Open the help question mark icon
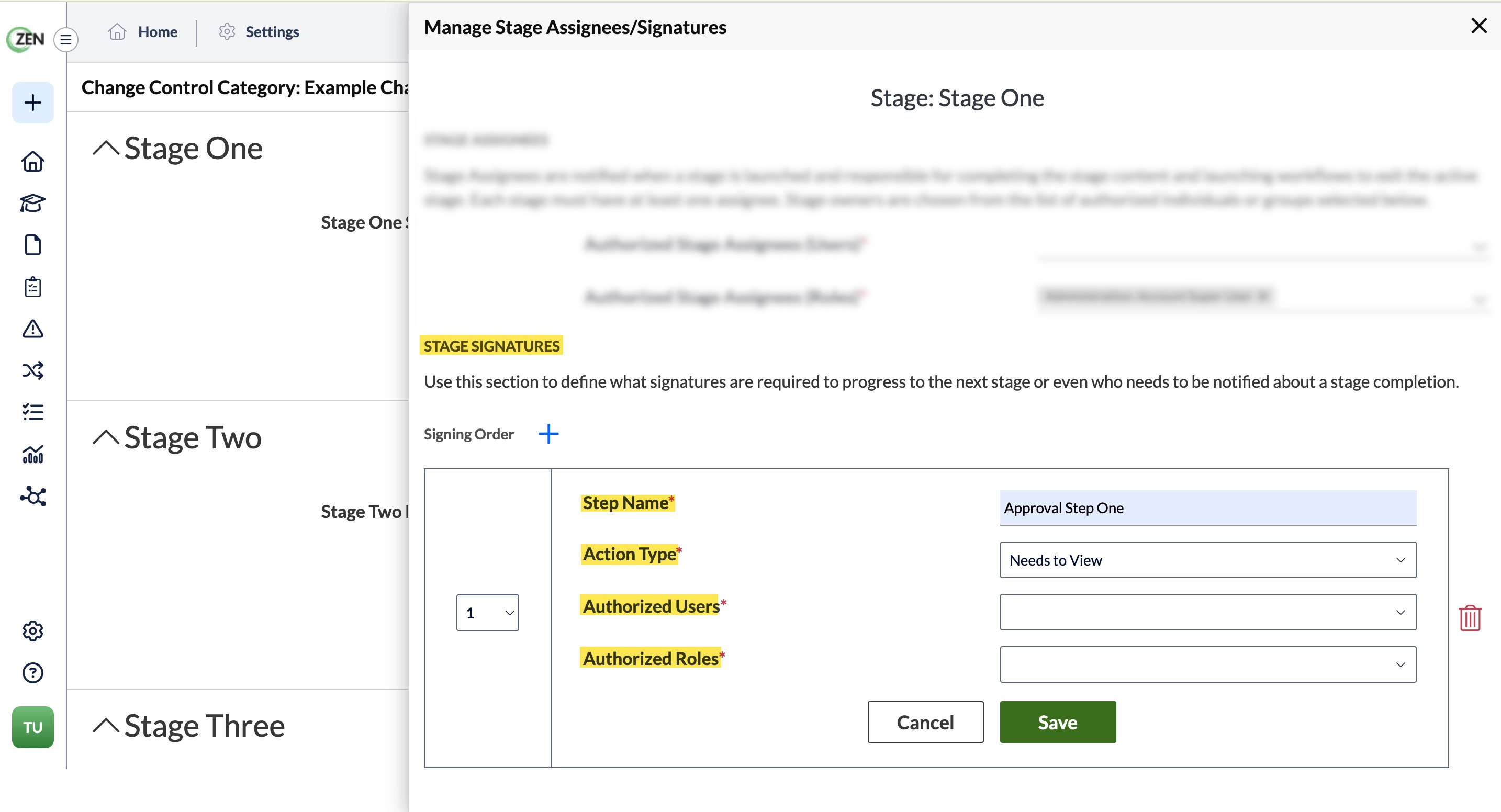Screen dimensions: 1501x812 click(32, 673)
